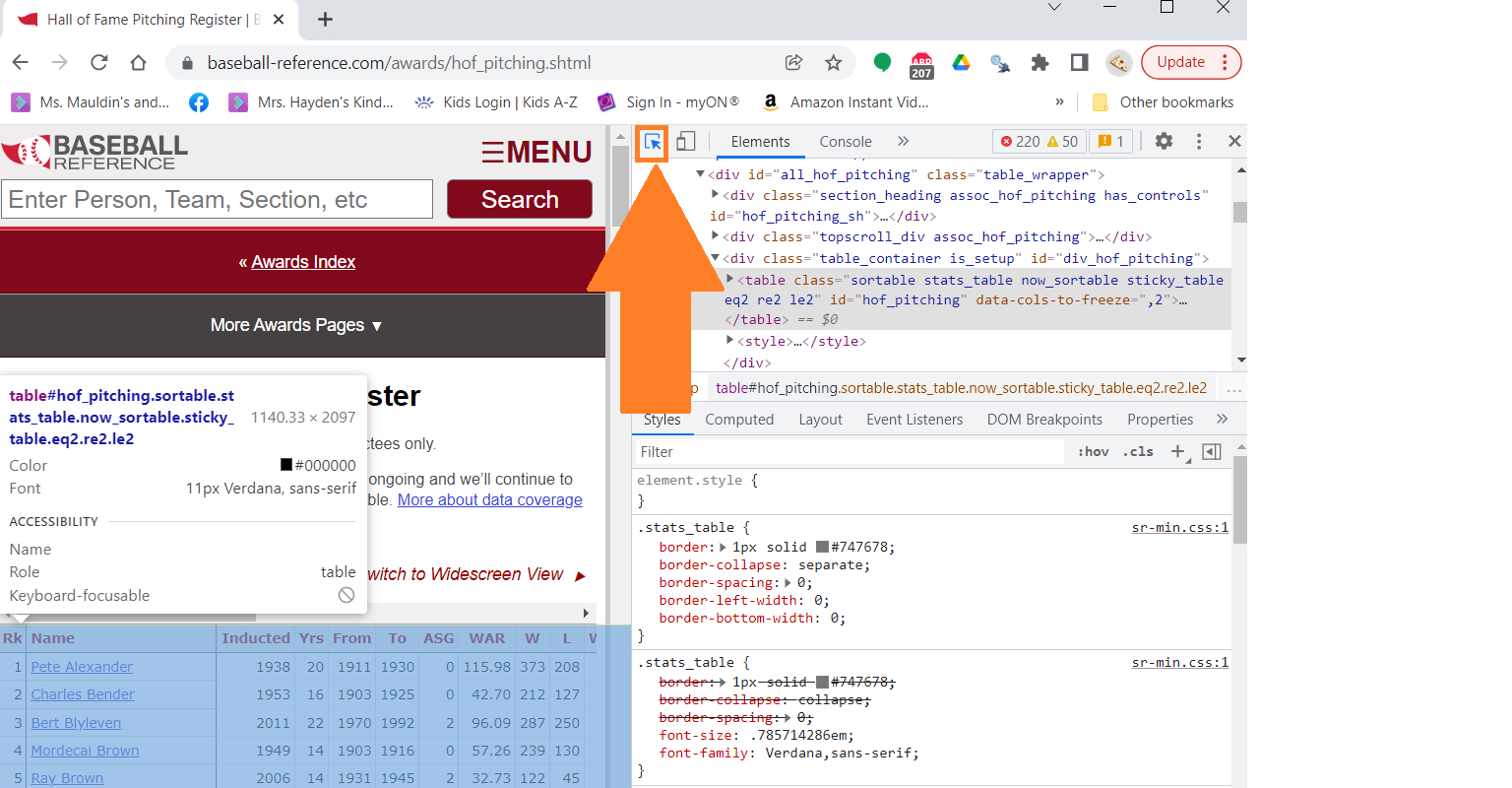Expand the section_heading div node
Viewport: 1512px width, 788px height.
716,195
